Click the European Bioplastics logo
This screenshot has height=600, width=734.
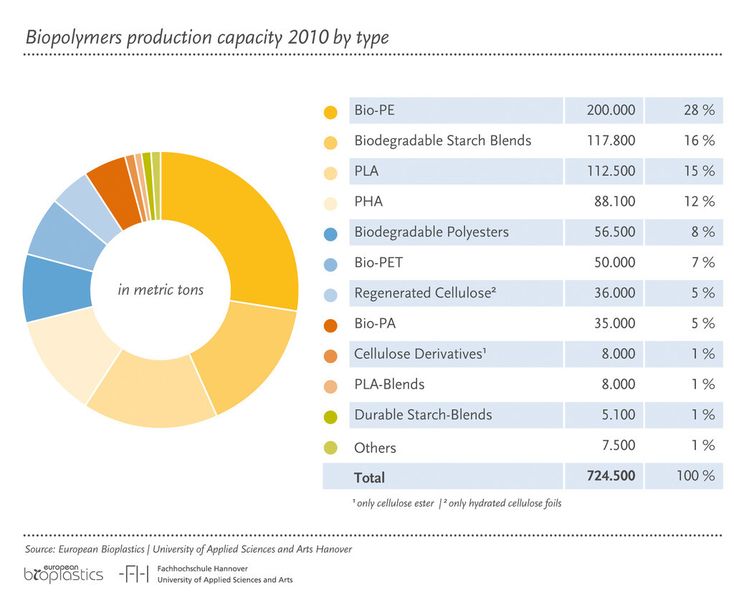[x=63, y=573]
